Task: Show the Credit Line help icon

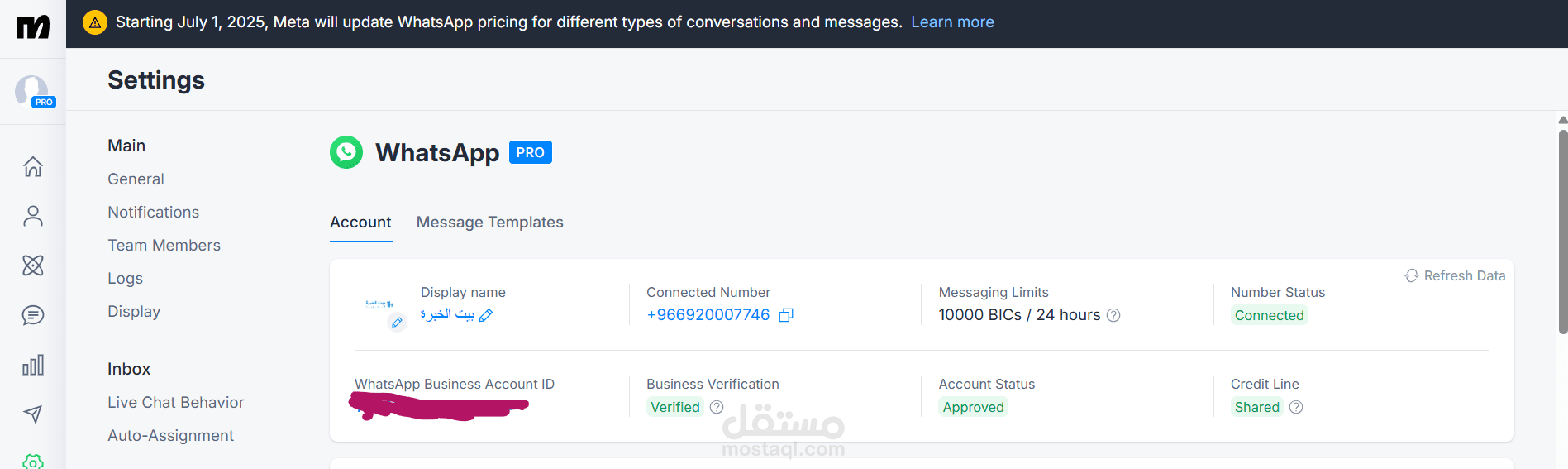Action: tap(1296, 407)
